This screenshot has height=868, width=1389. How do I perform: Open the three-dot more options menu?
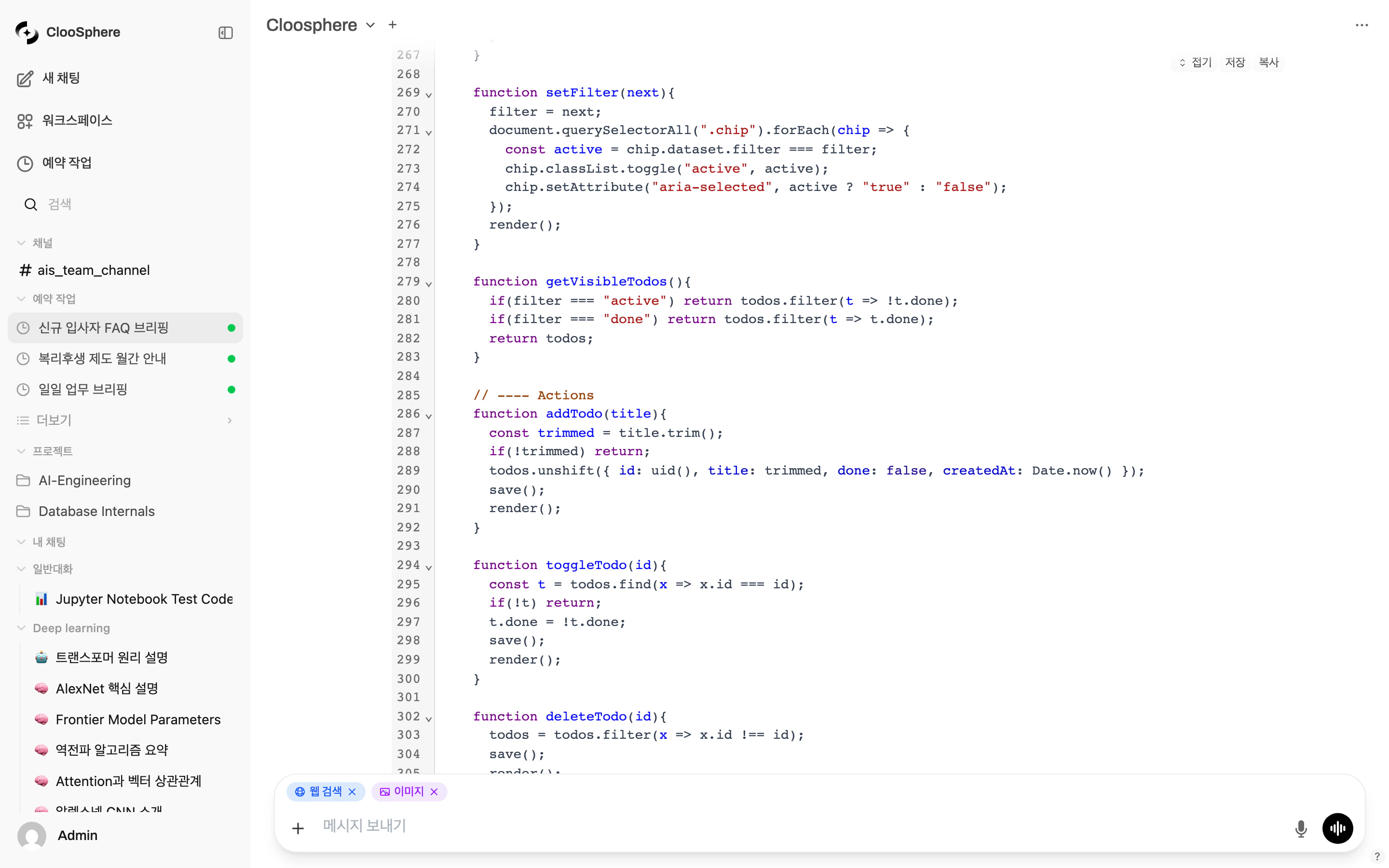point(1362,25)
